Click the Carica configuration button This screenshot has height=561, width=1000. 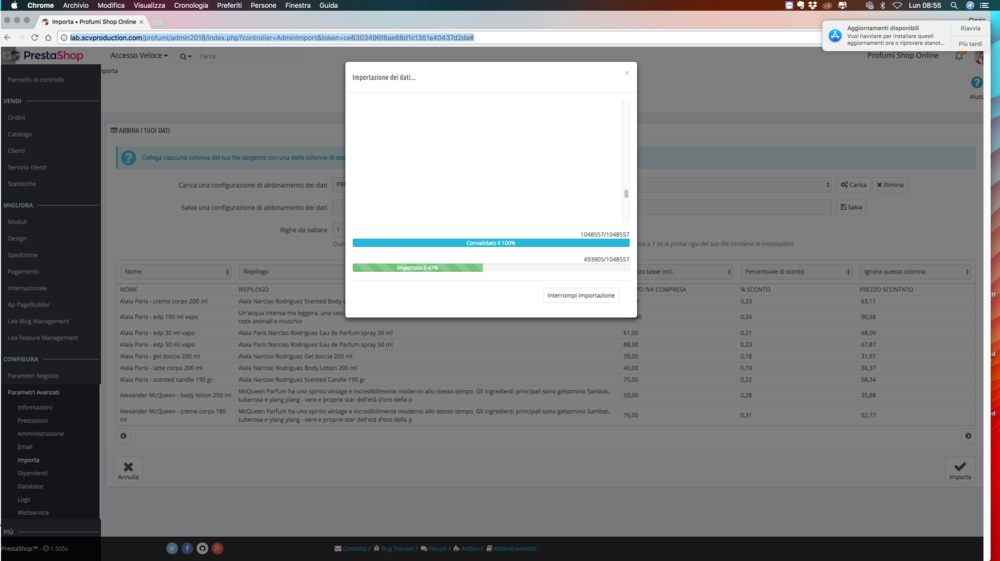coord(853,185)
